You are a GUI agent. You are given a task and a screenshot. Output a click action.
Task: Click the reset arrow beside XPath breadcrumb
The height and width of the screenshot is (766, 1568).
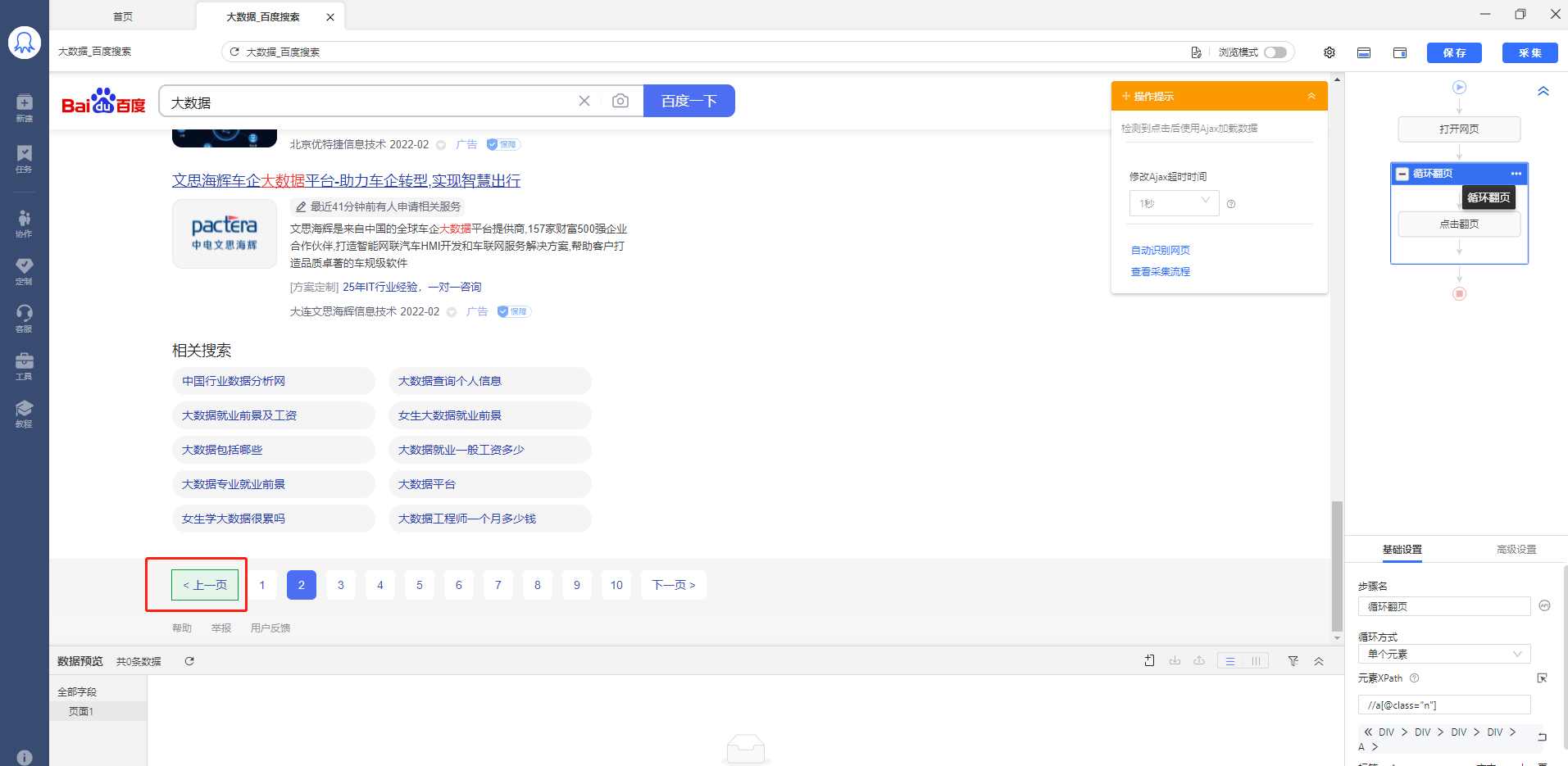click(x=1542, y=737)
